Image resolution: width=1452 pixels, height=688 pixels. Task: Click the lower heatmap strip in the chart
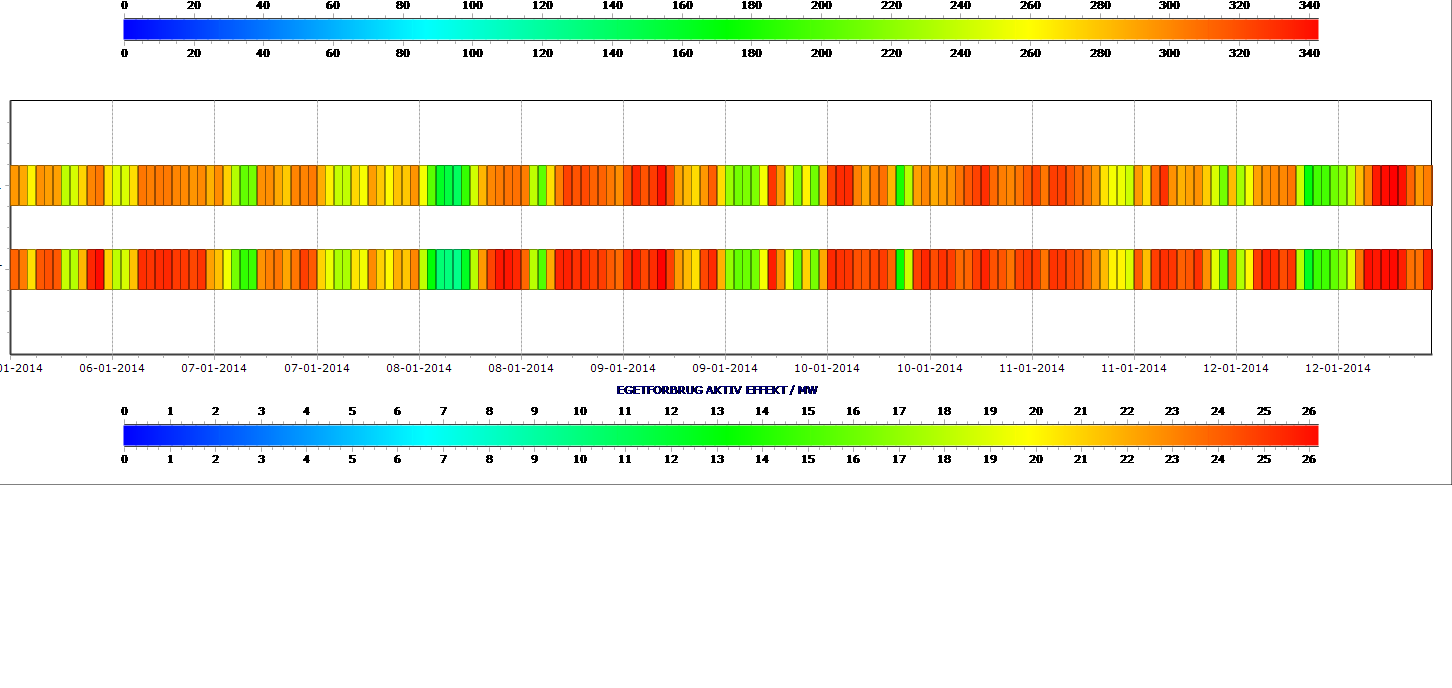pos(721,270)
